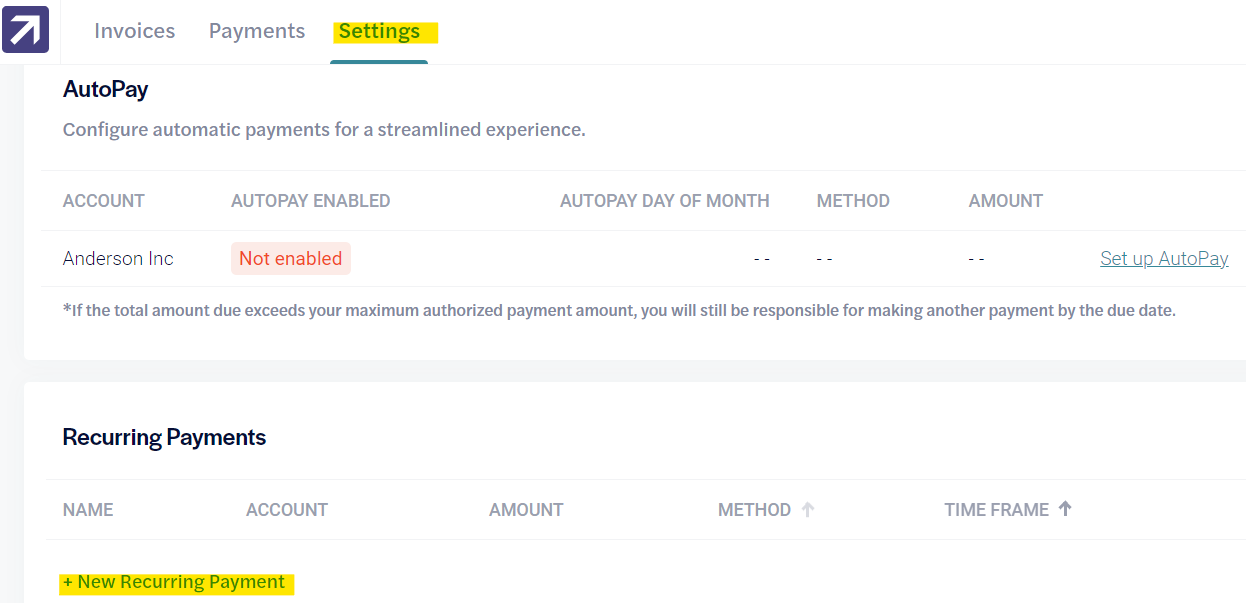Click the Set up AutoPay link
The image size is (1246, 603).
1164,258
